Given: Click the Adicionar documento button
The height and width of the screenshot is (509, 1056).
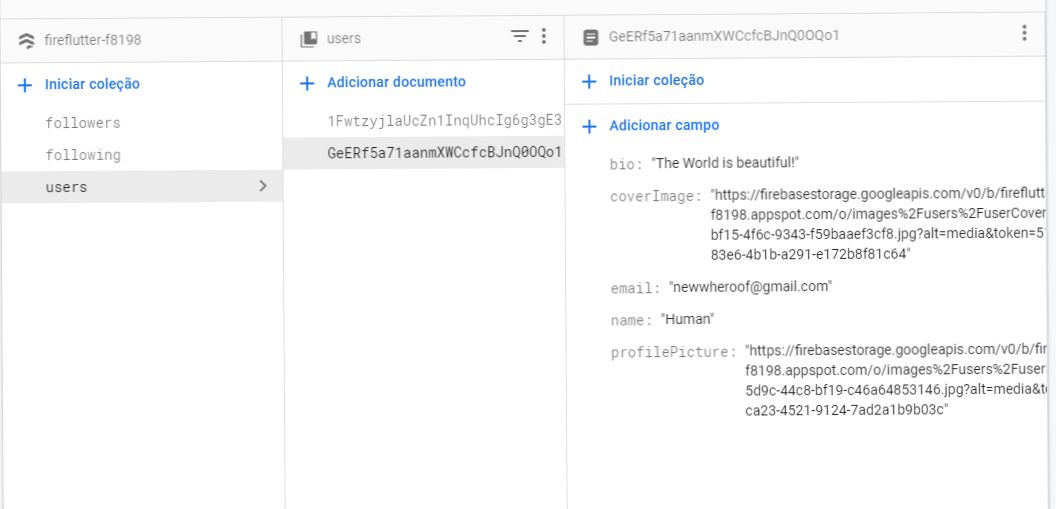Looking at the screenshot, I should [396, 82].
